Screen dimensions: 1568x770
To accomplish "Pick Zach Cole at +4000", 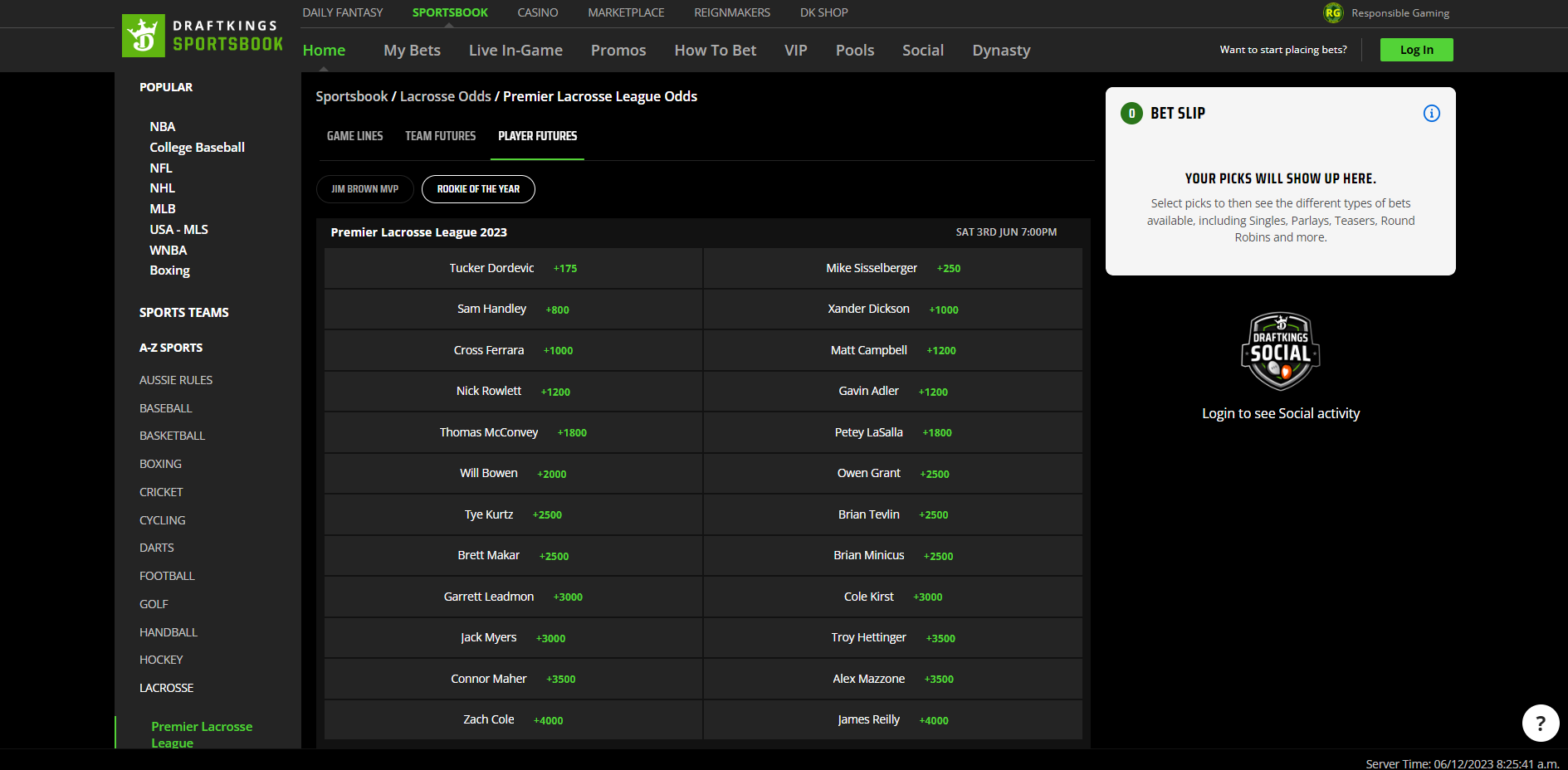I will tap(513, 720).
